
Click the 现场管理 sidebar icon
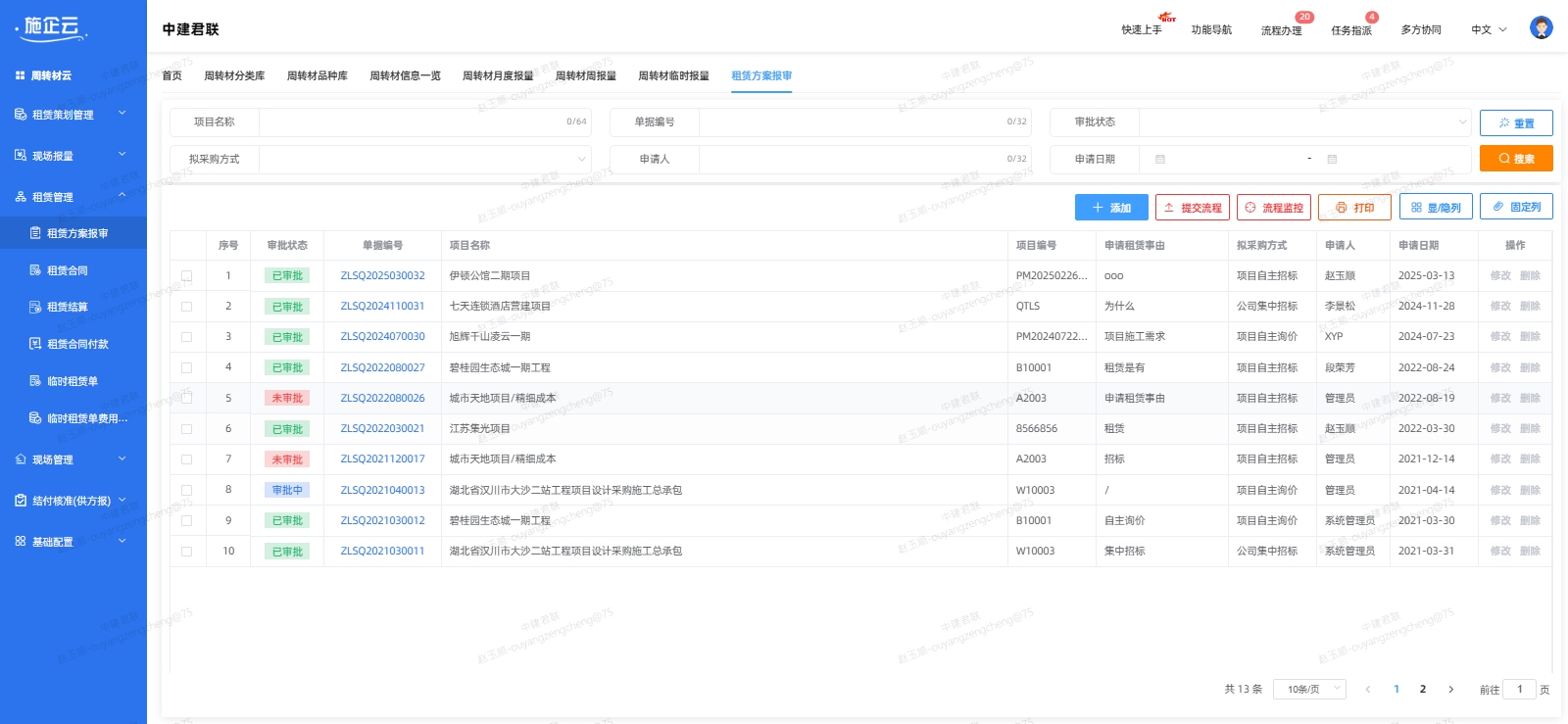[x=21, y=459]
